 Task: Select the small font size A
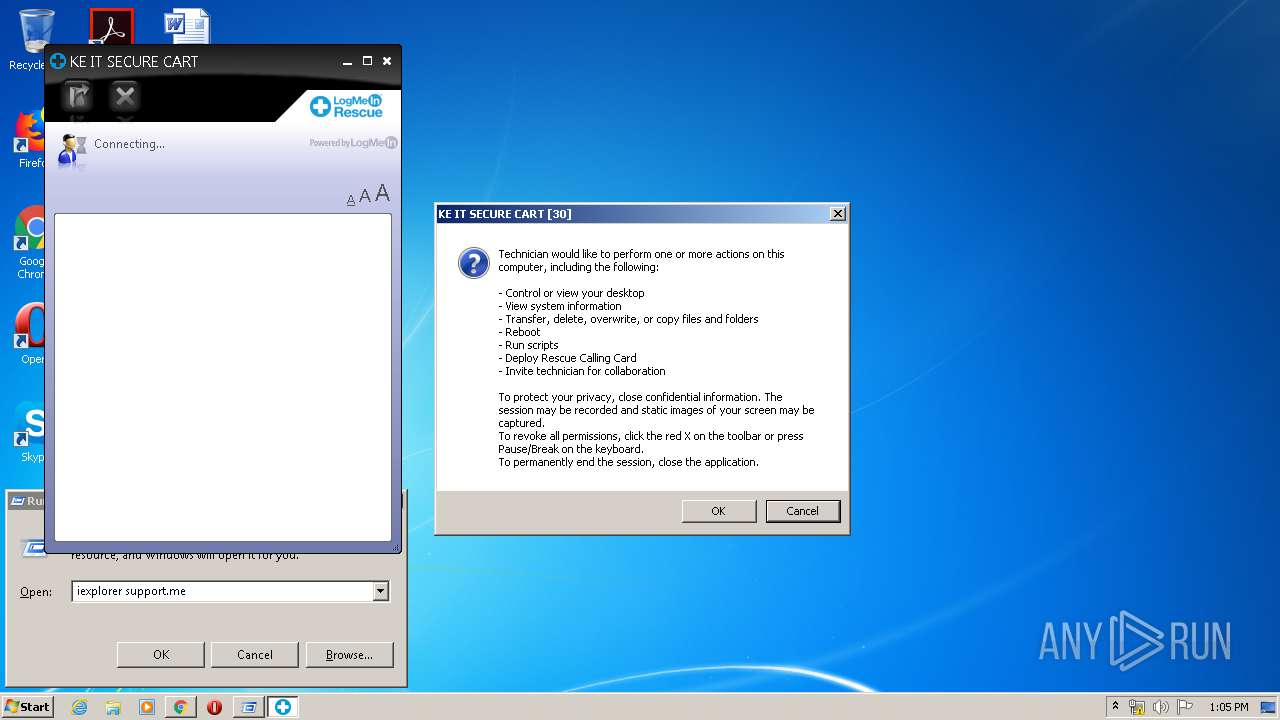[x=351, y=200]
